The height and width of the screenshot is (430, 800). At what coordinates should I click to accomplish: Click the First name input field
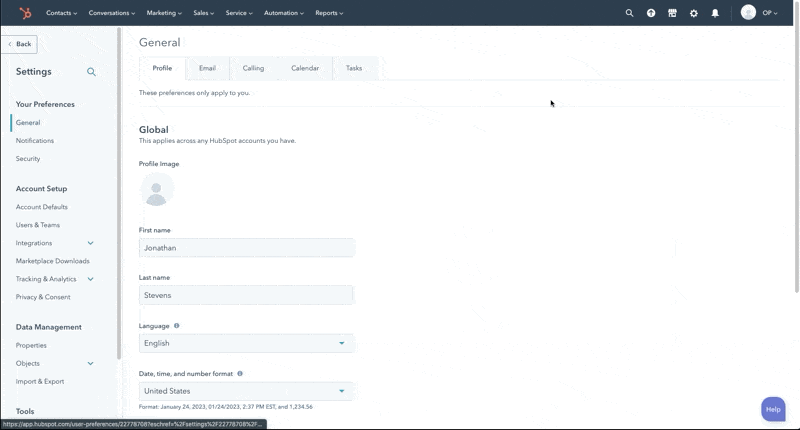coord(247,248)
